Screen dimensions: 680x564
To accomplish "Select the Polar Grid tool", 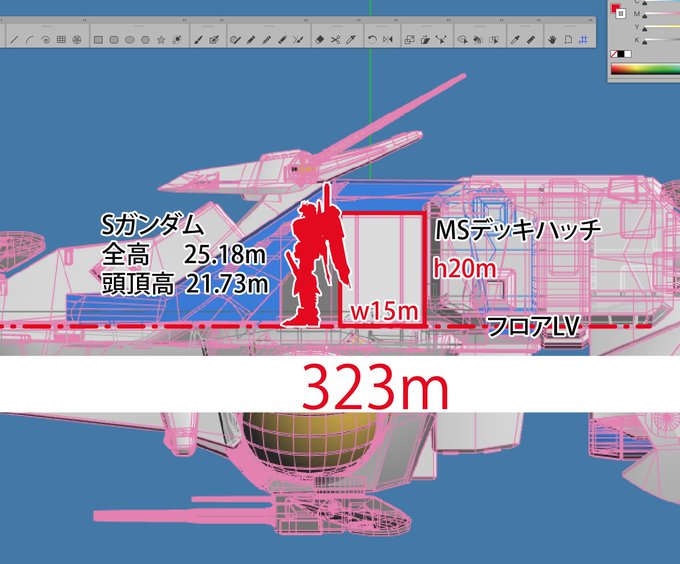I will (77, 40).
